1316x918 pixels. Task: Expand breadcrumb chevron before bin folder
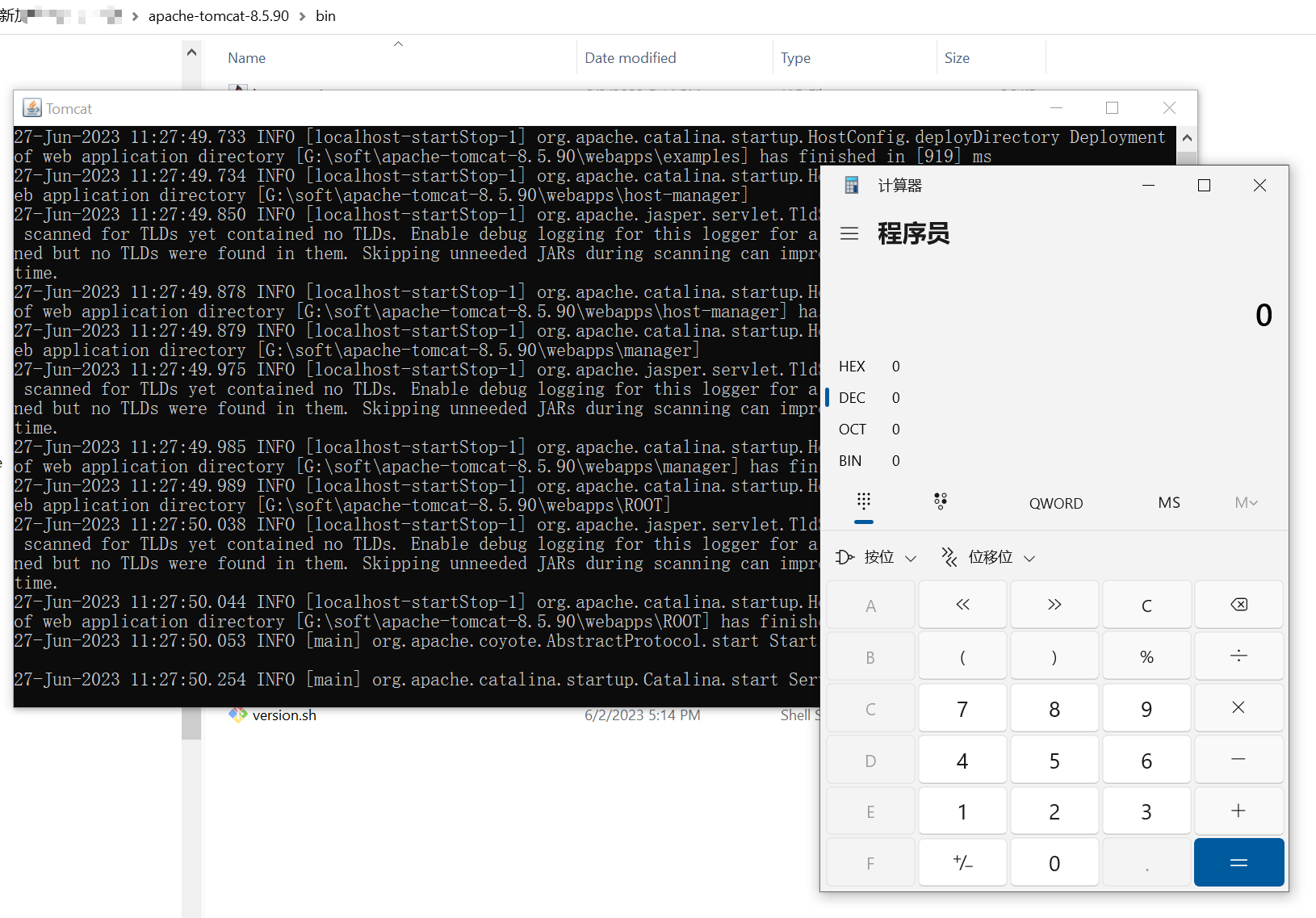pyautogui.click(x=303, y=16)
